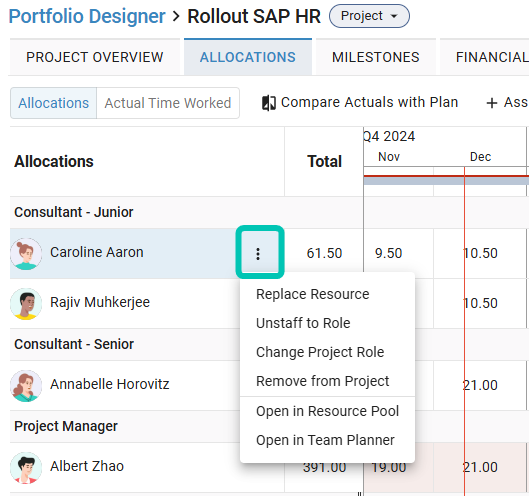Click the Total column header
This screenshot has height=496, width=529.
[x=324, y=161]
